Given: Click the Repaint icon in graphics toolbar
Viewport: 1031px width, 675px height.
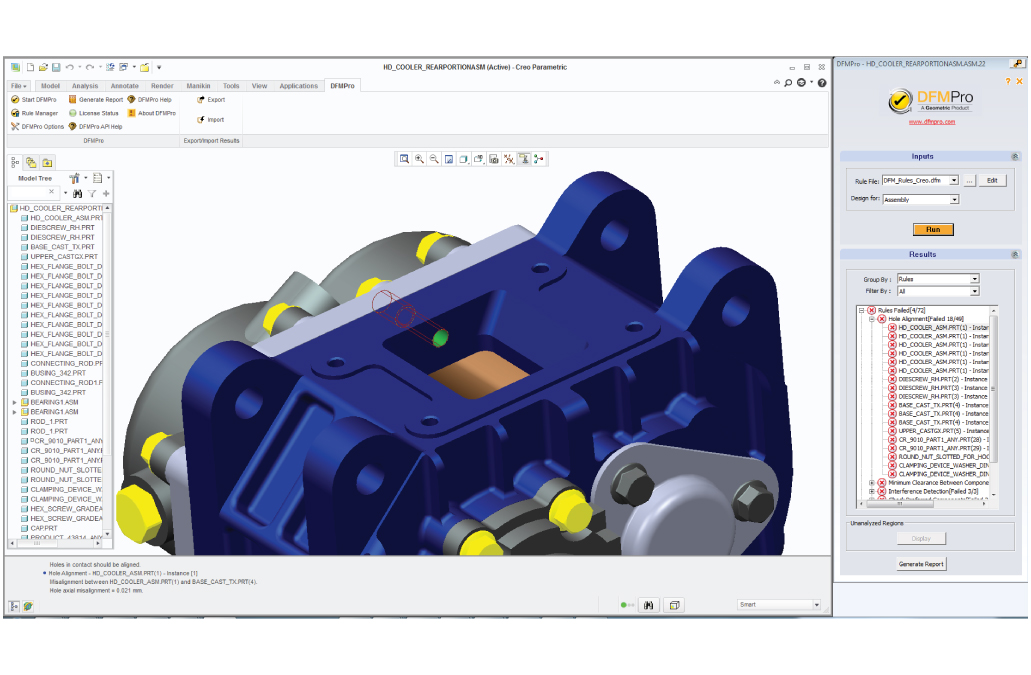Looking at the screenshot, I should [449, 159].
